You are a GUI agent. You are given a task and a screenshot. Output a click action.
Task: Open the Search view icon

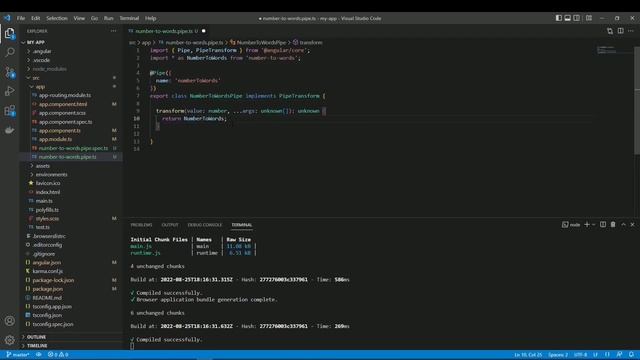pyautogui.click(x=9, y=52)
